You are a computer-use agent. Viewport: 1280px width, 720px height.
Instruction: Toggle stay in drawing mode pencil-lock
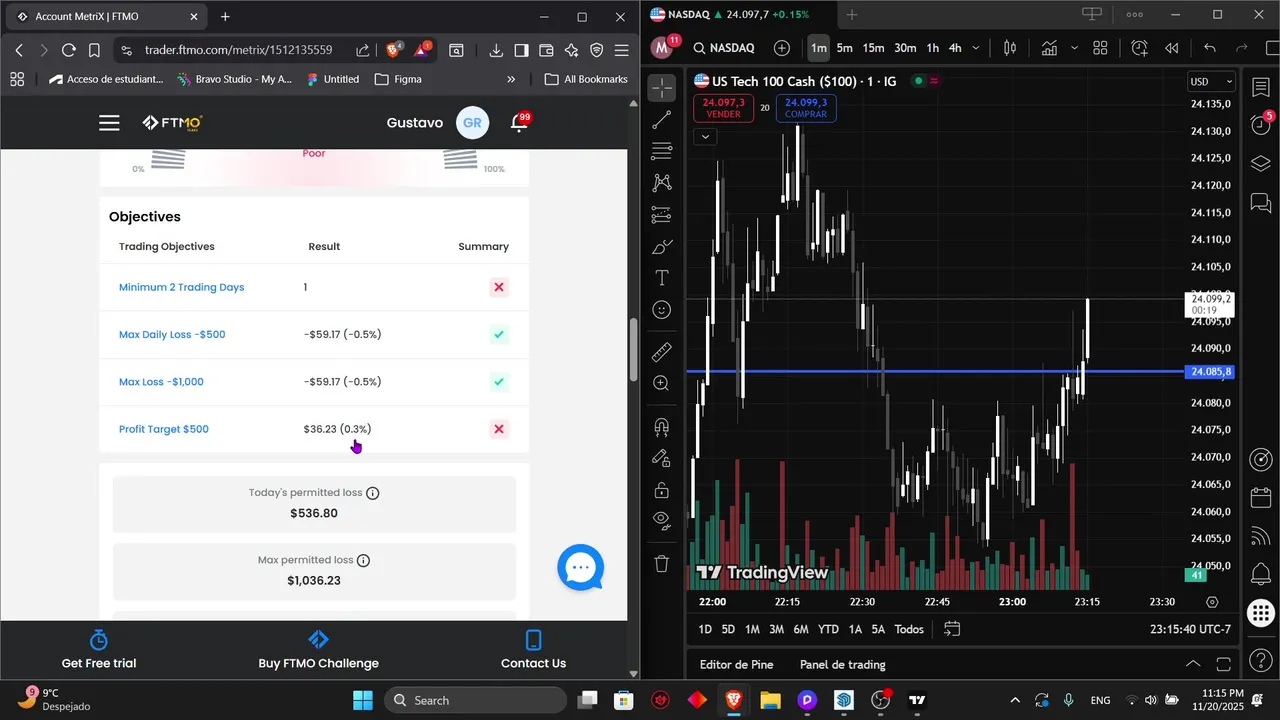pos(662,458)
